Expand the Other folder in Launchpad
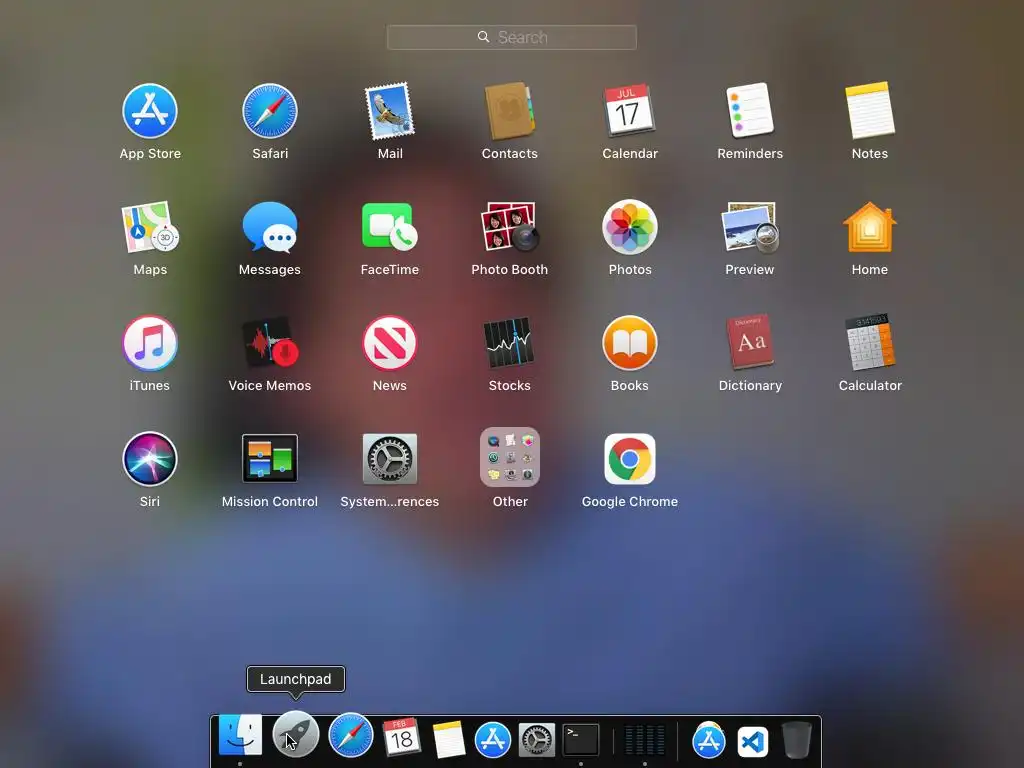This screenshot has height=768, width=1024. pos(509,457)
